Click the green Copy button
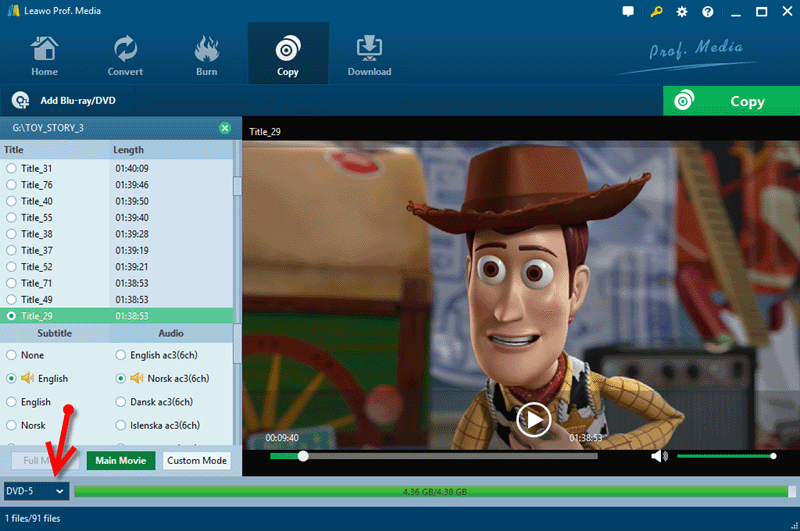The height and width of the screenshot is (531, 800). point(731,101)
